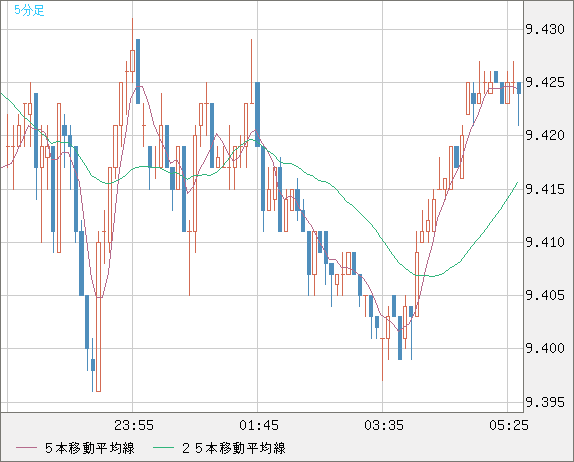Image resolution: width=574 pixels, height=462 pixels.
Task: Click the 9.395 price axis label
Action: (545, 402)
